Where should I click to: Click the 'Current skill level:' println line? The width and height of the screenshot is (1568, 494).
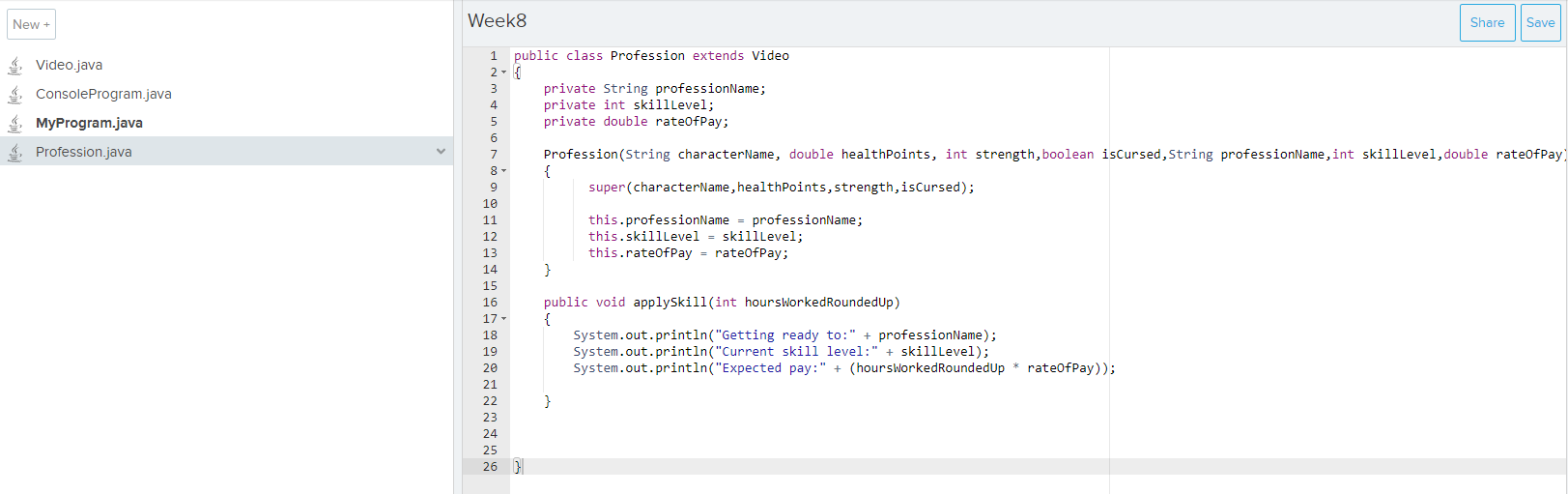(x=781, y=352)
